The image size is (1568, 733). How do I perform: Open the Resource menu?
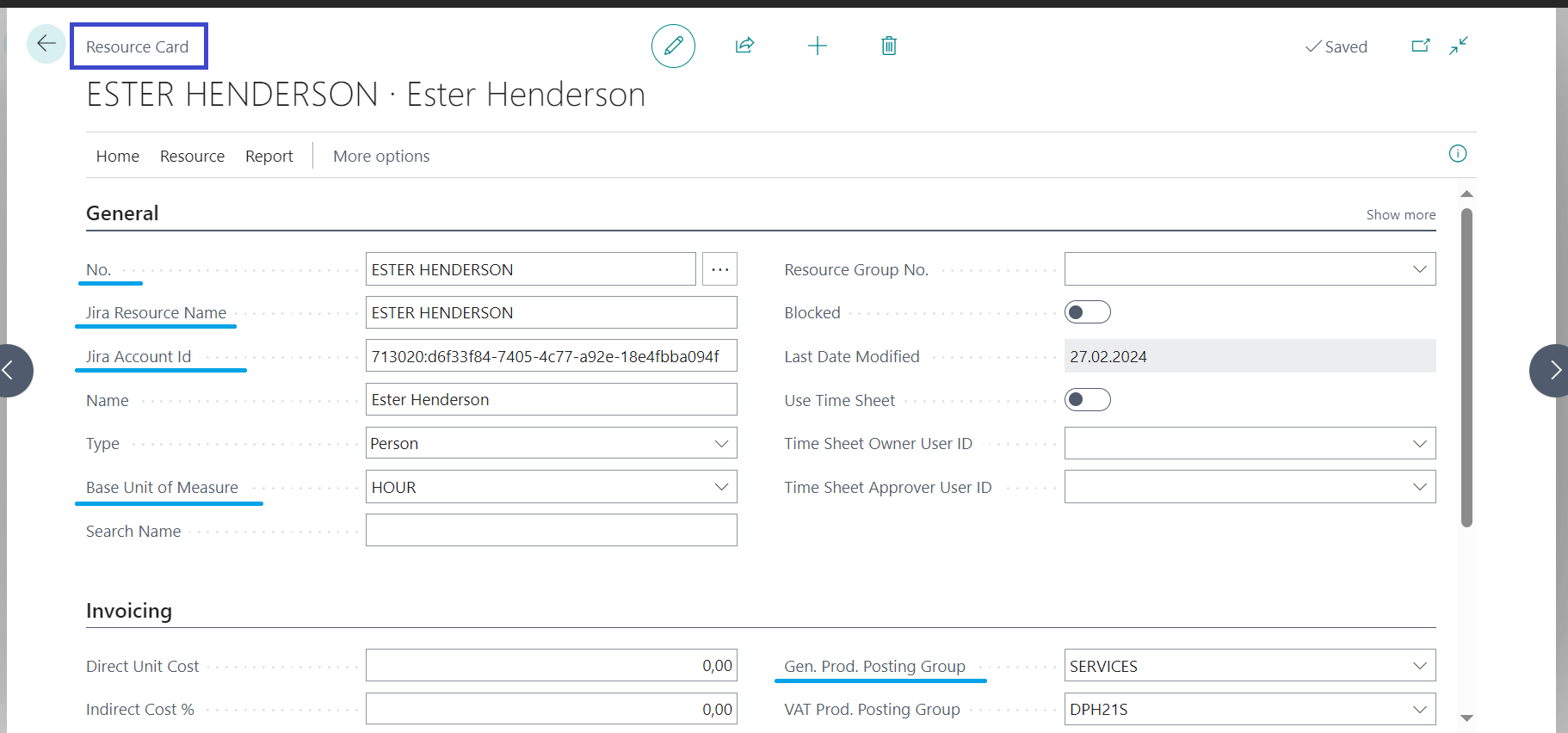(192, 156)
